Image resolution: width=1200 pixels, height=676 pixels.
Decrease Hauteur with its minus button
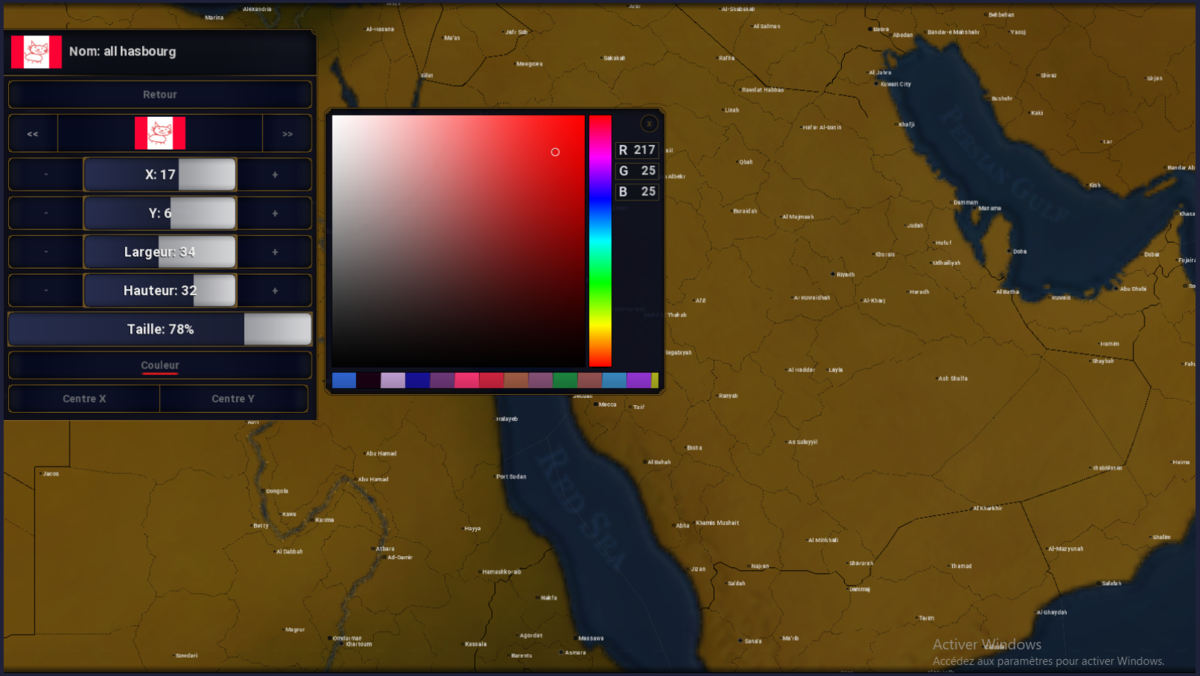coord(46,291)
